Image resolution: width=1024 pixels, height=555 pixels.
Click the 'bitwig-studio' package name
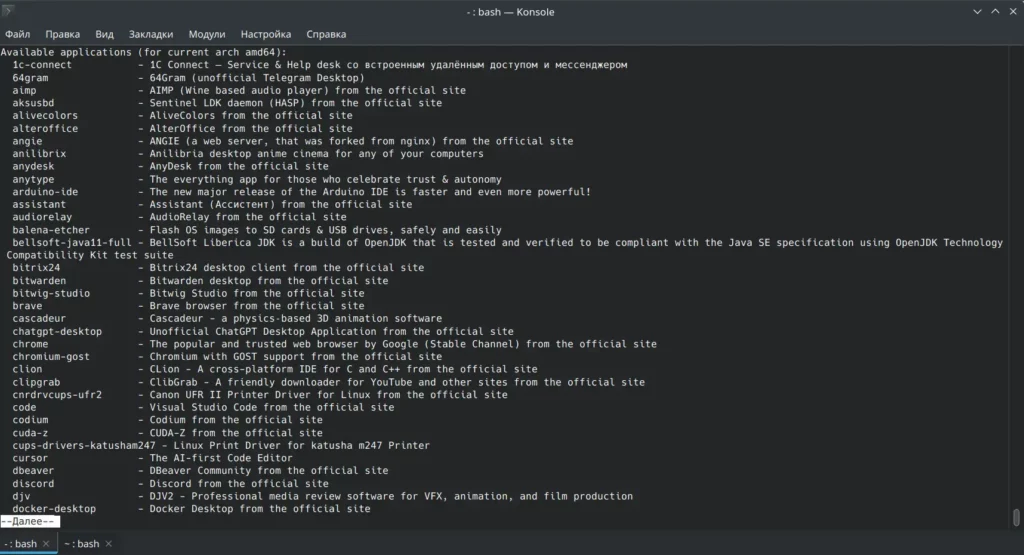[51, 293]
